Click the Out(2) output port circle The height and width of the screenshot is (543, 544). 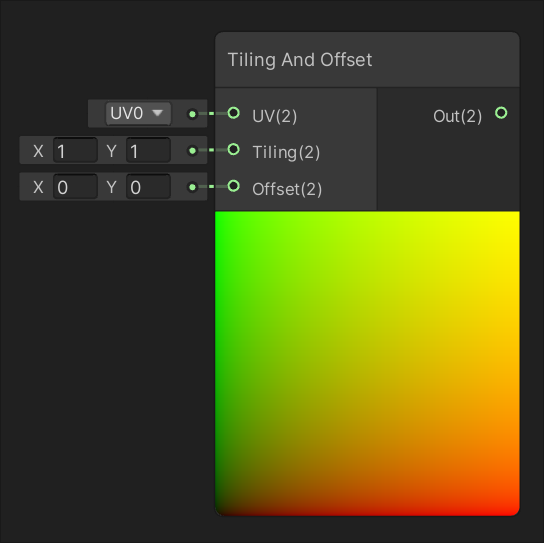point(501,113)
